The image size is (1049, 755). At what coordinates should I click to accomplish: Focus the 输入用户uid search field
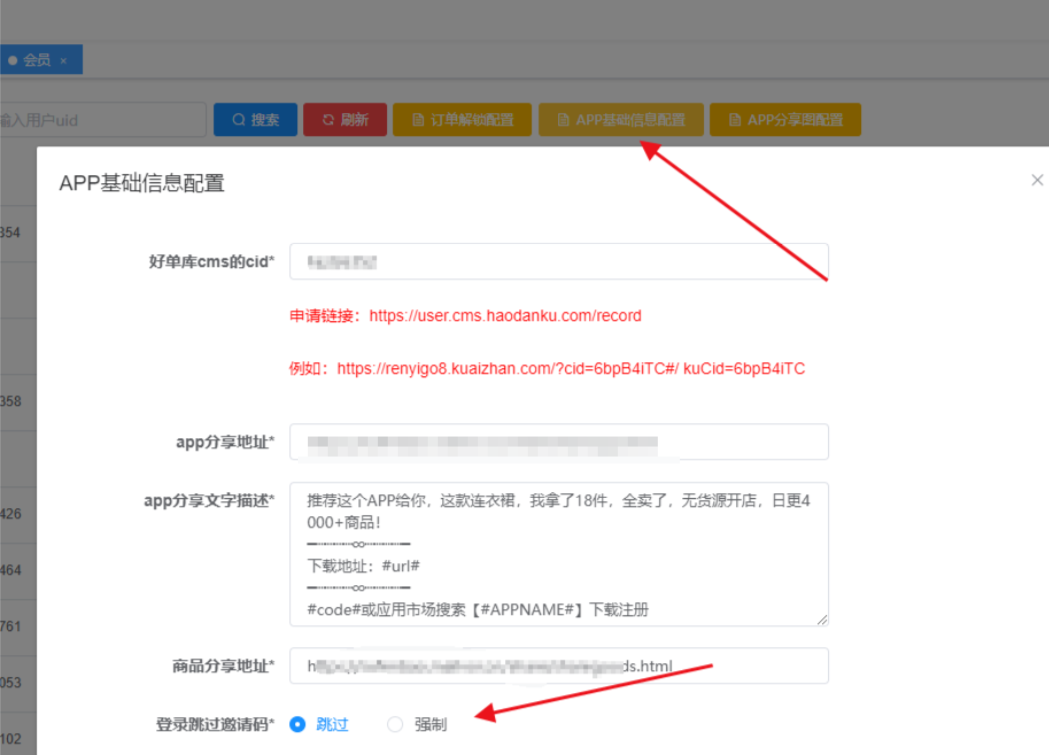pyautogui.click(x=100, y=120)
